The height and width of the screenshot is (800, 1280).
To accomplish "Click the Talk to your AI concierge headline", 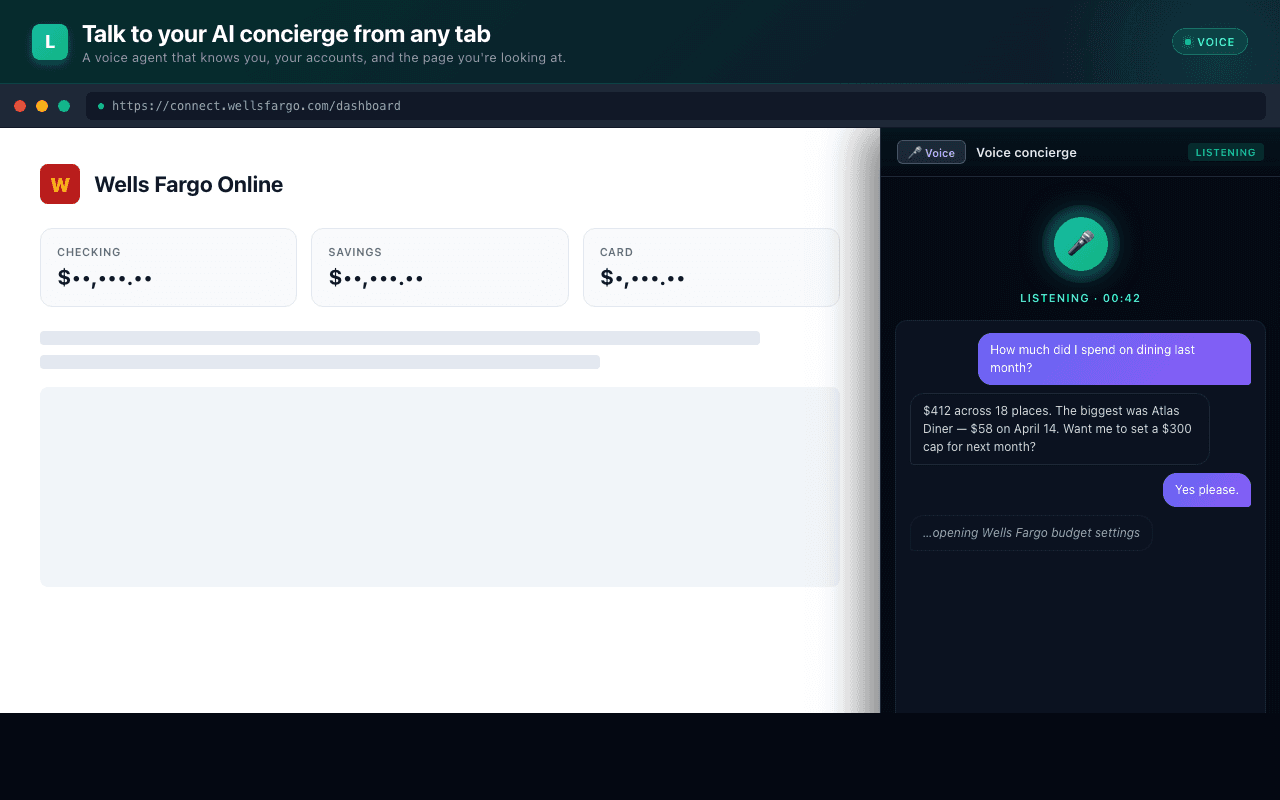I will [286, 34].
